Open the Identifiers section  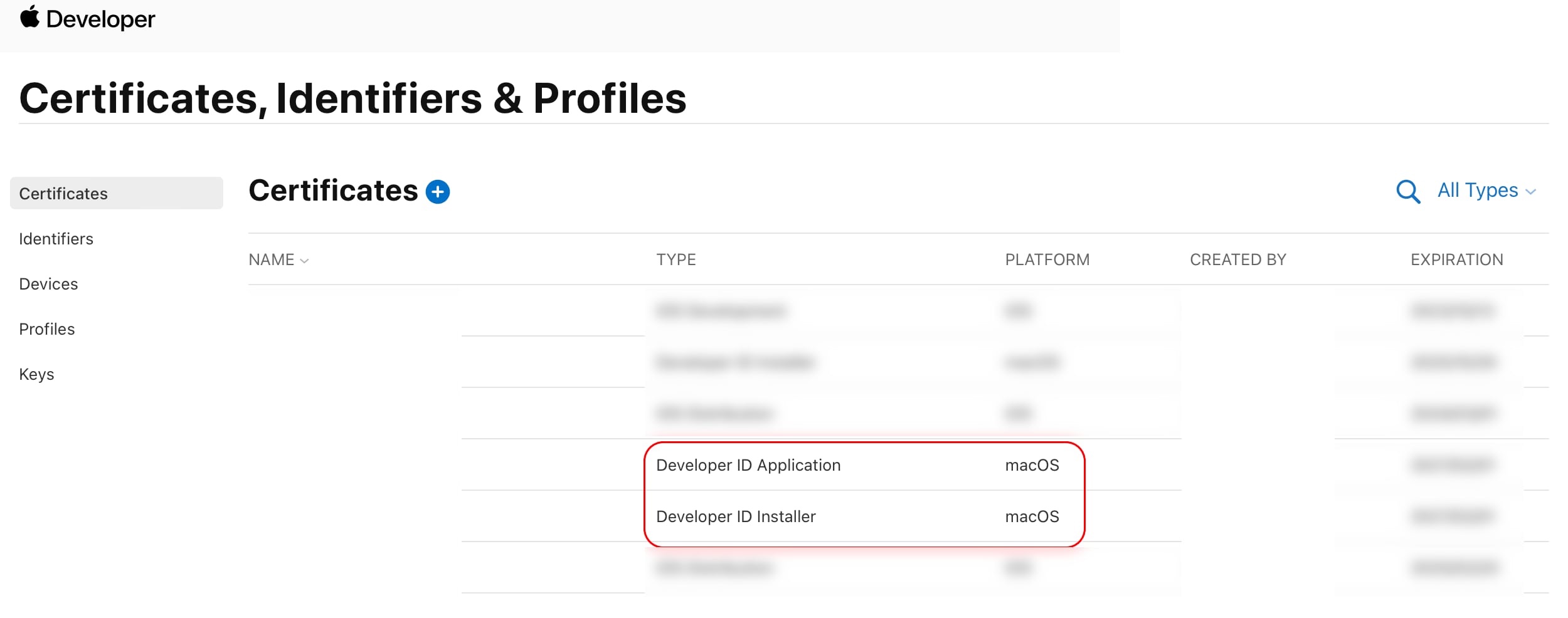pyautogui.click(x=56, y=239)
